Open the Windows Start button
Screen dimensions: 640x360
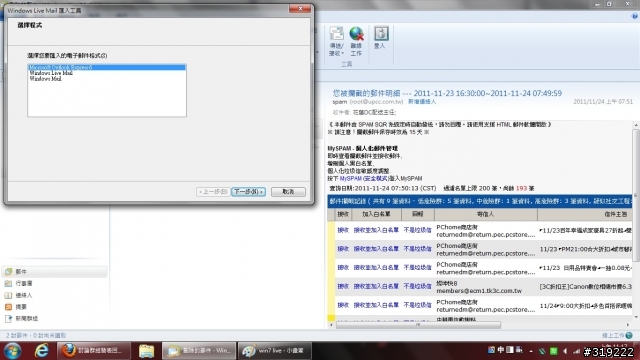[13, 351]
